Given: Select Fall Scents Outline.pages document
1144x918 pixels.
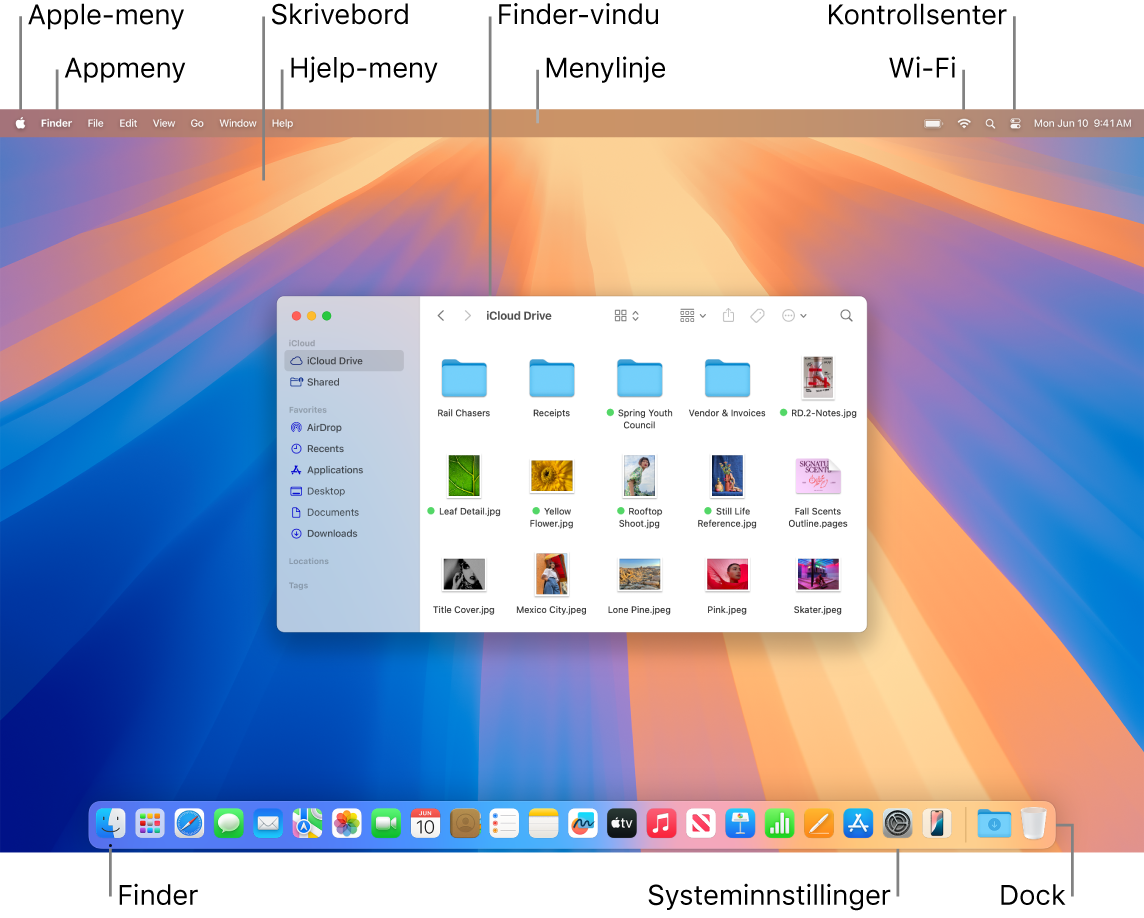Looking at the screenshot, I should tap(818, 476).
